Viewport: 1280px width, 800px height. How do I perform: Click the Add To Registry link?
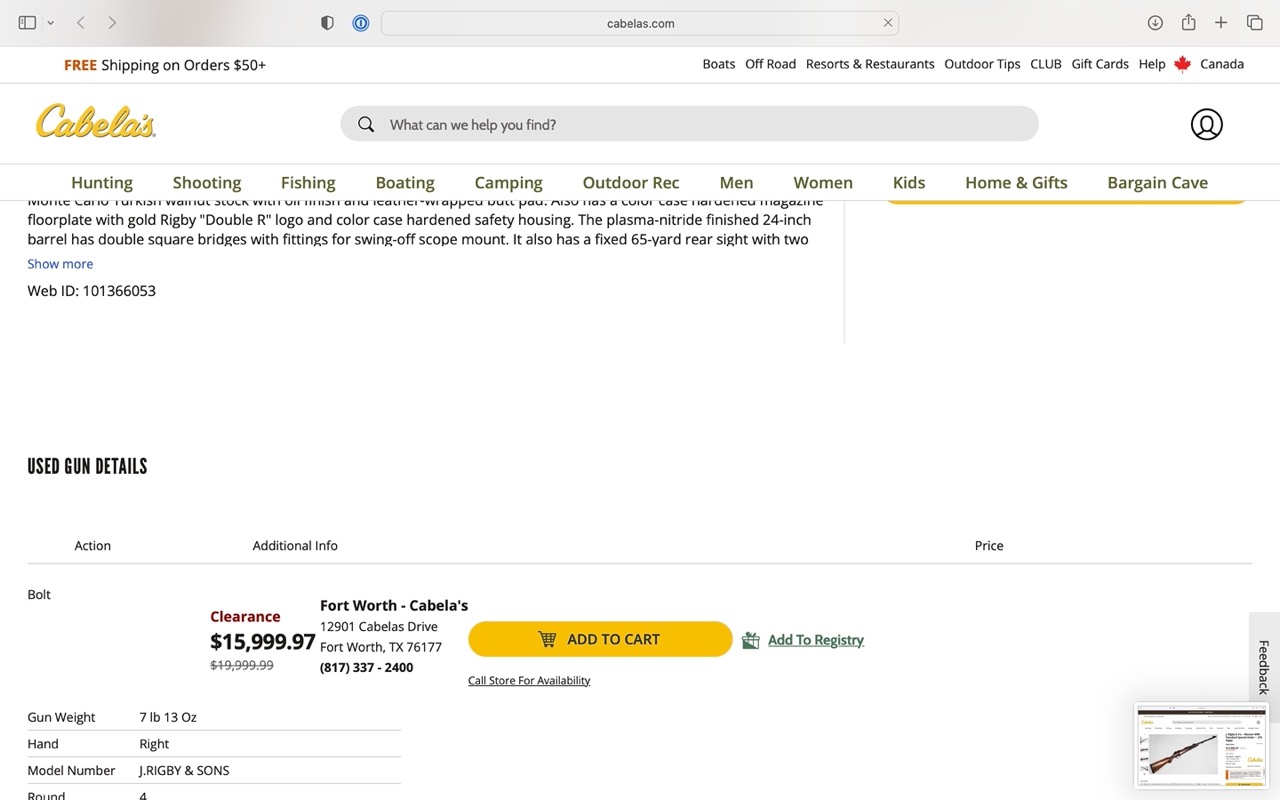point(816,640)
